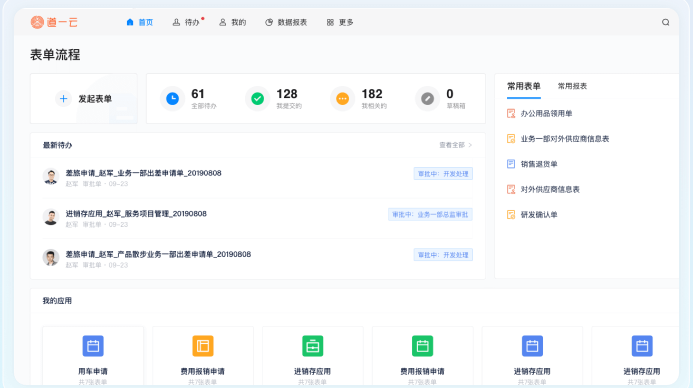Viewport: 693px width, 388px height.
Task: Open 差旅申请_赵军_业务一部出差申请单_20190808
Action: click(144, 173)
